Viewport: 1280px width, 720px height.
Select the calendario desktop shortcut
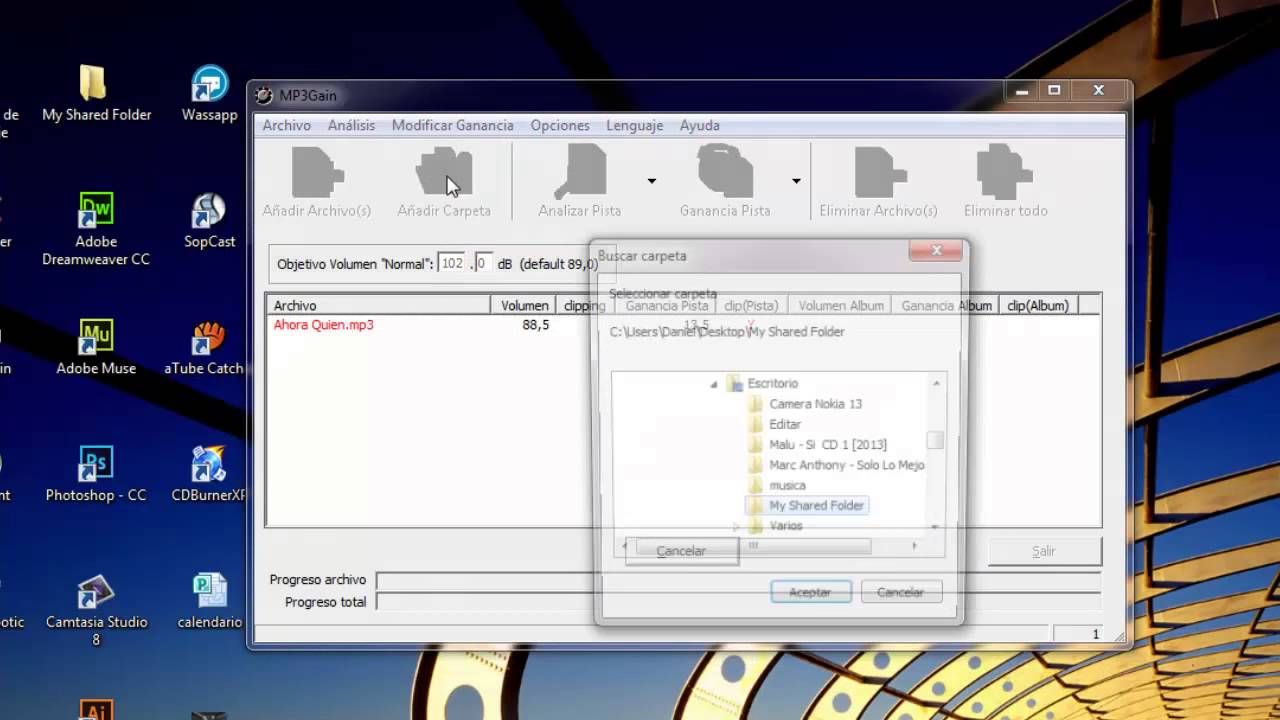coord(209,602)
